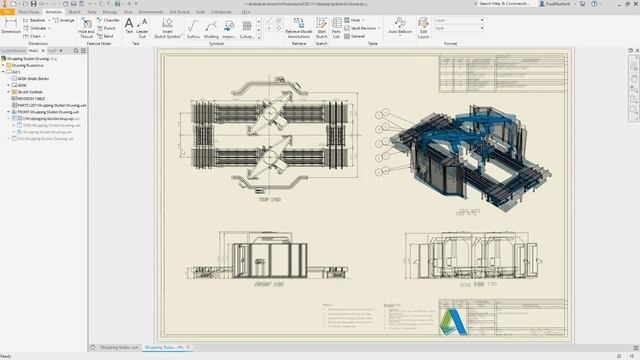Choose the Baseline dimension tool
Viewport: 640px width, 360px height.
pos(34,20)
